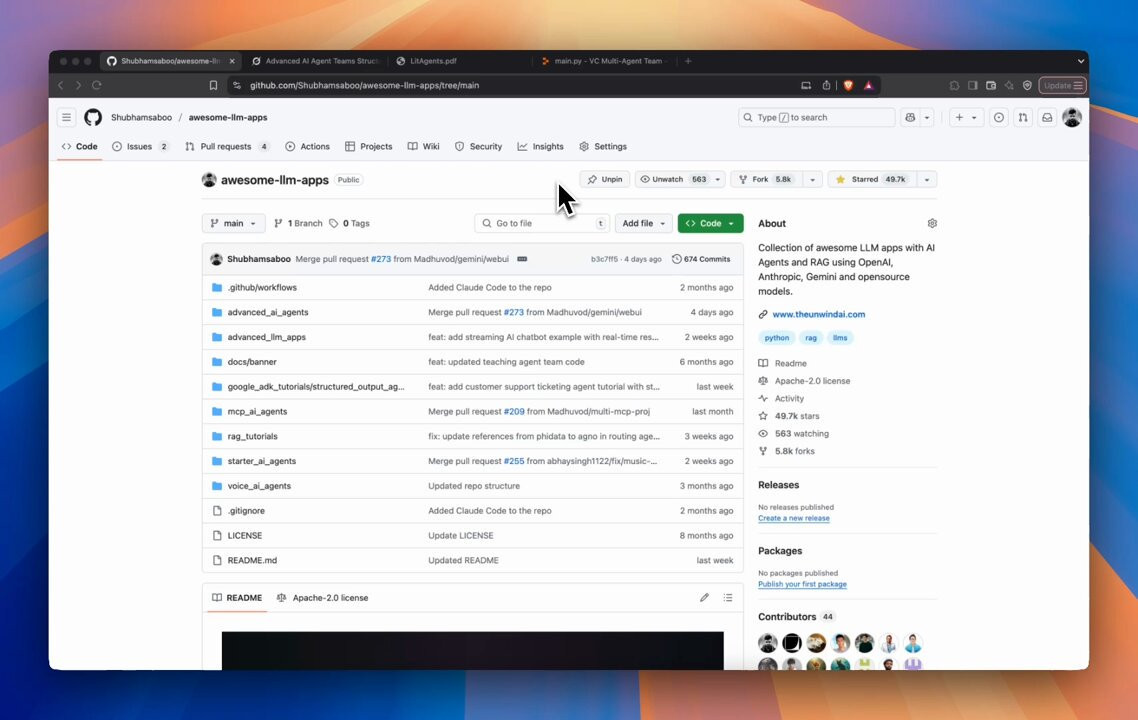Toggle the browser sidebar panel icon
The image size is (1138, 720).
(973, 85)
